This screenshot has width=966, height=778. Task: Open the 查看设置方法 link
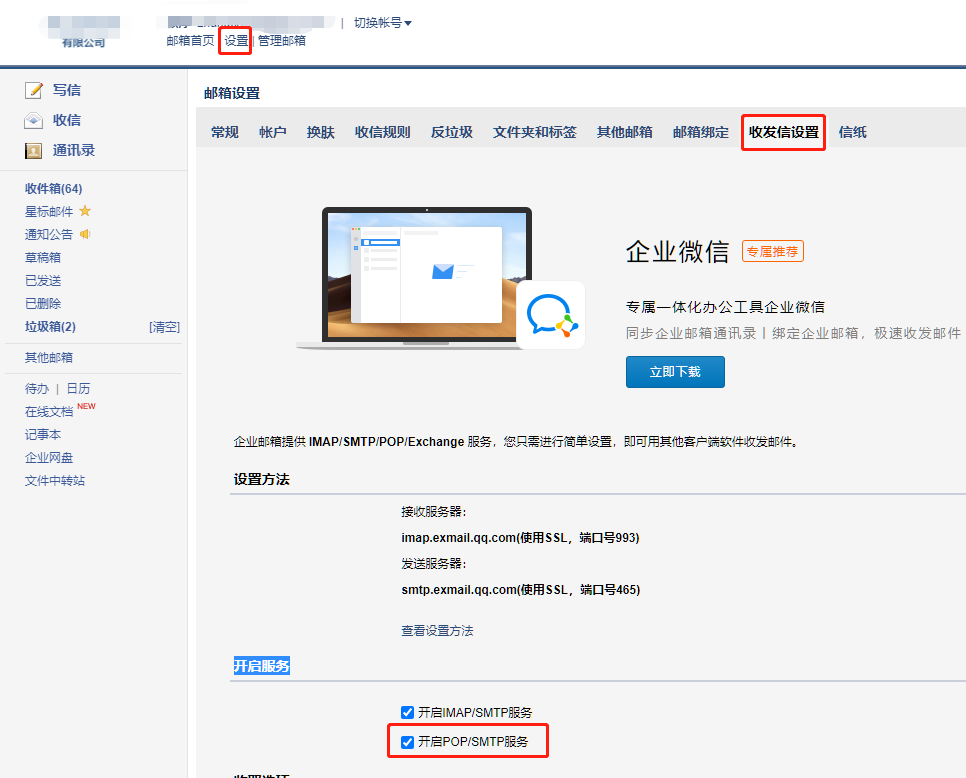437,631
